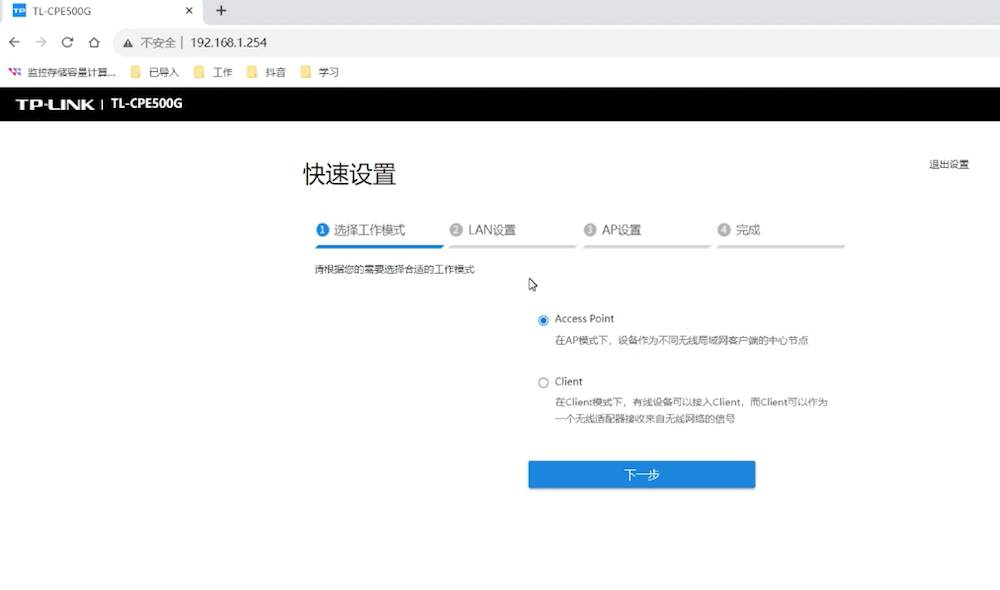Go to browser home page icon
Screen dimensions: 1000x590
pyautogui.click(x=94, y=43)
